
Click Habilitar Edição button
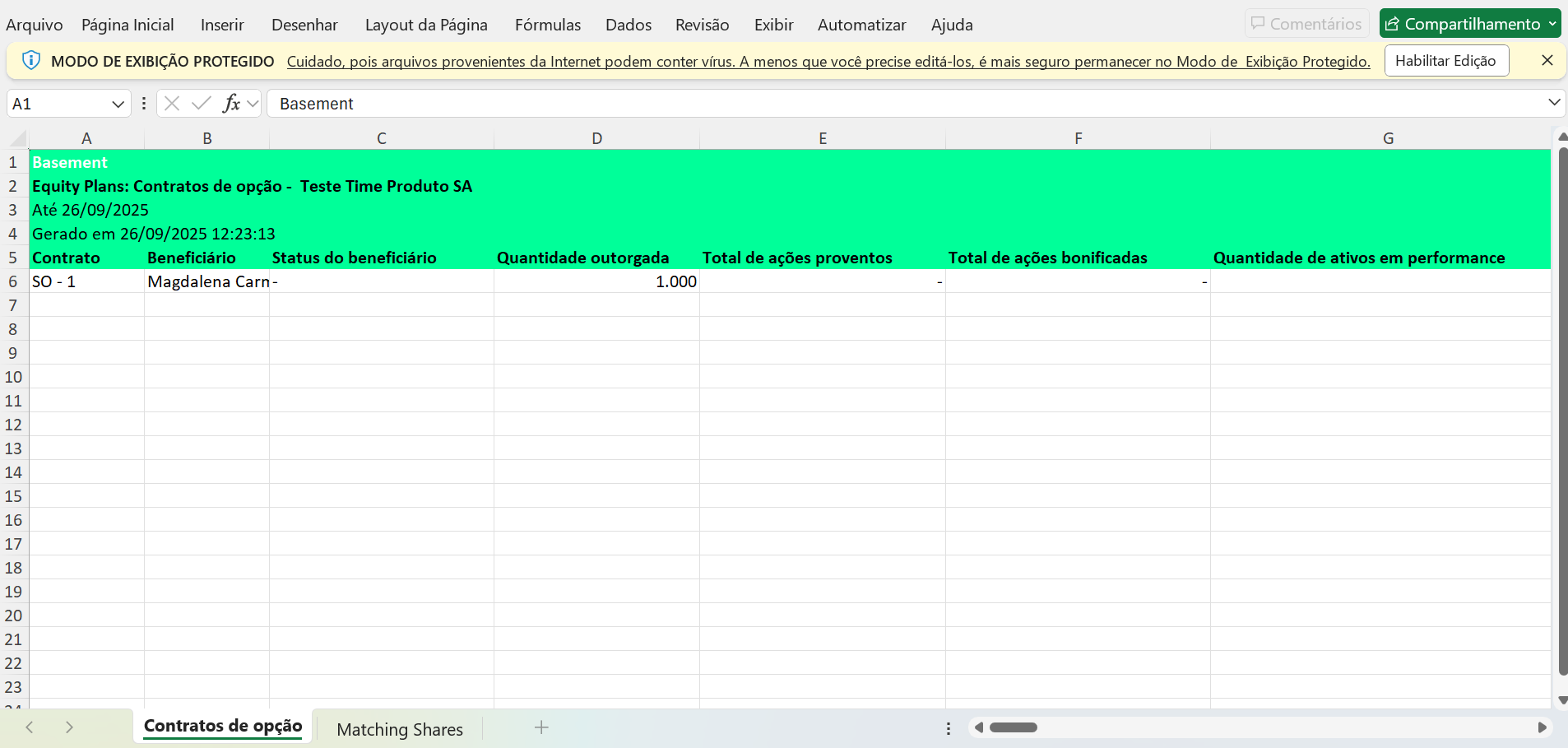point(1445,61)
